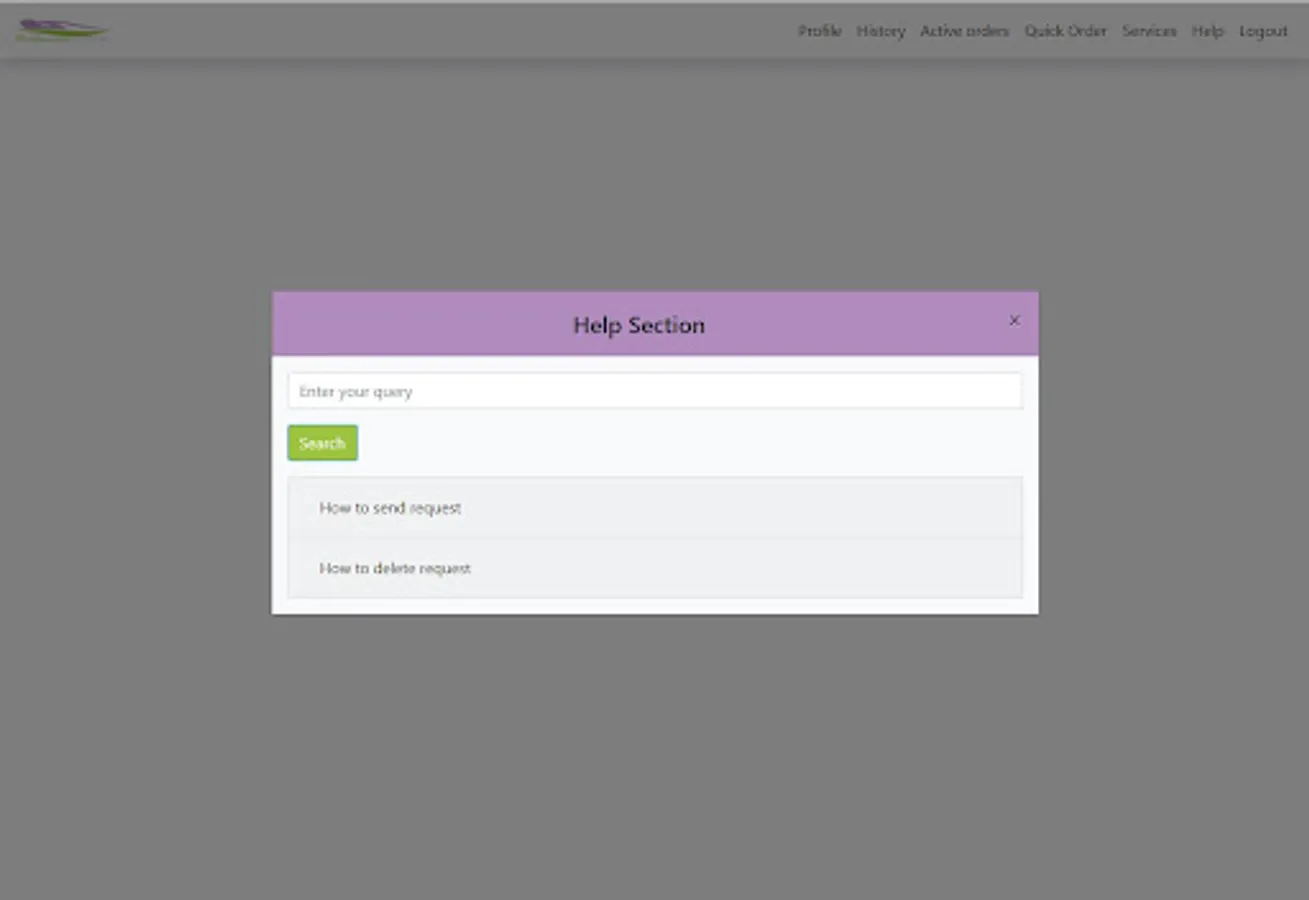Focus the 'Enter your query' search field
The width and height of the screenshot is (1309, 900).
point(655,391)
